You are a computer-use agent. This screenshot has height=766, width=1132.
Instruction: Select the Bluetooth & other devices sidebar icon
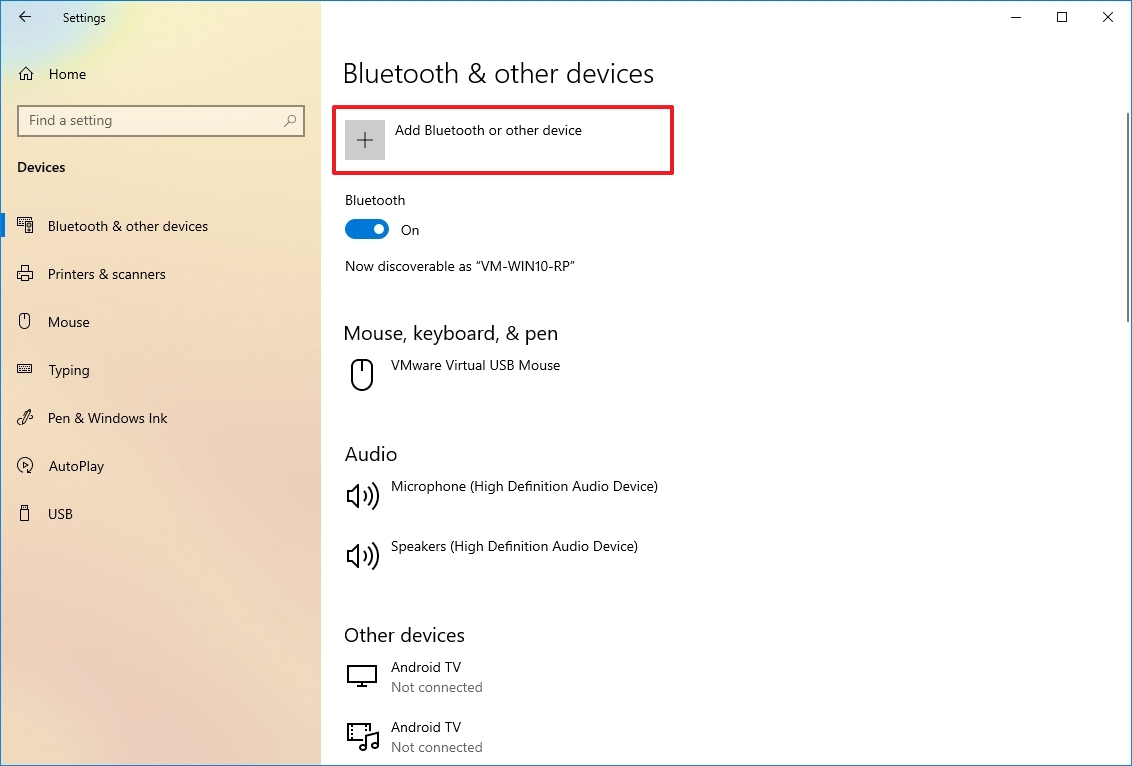point(25,226)
